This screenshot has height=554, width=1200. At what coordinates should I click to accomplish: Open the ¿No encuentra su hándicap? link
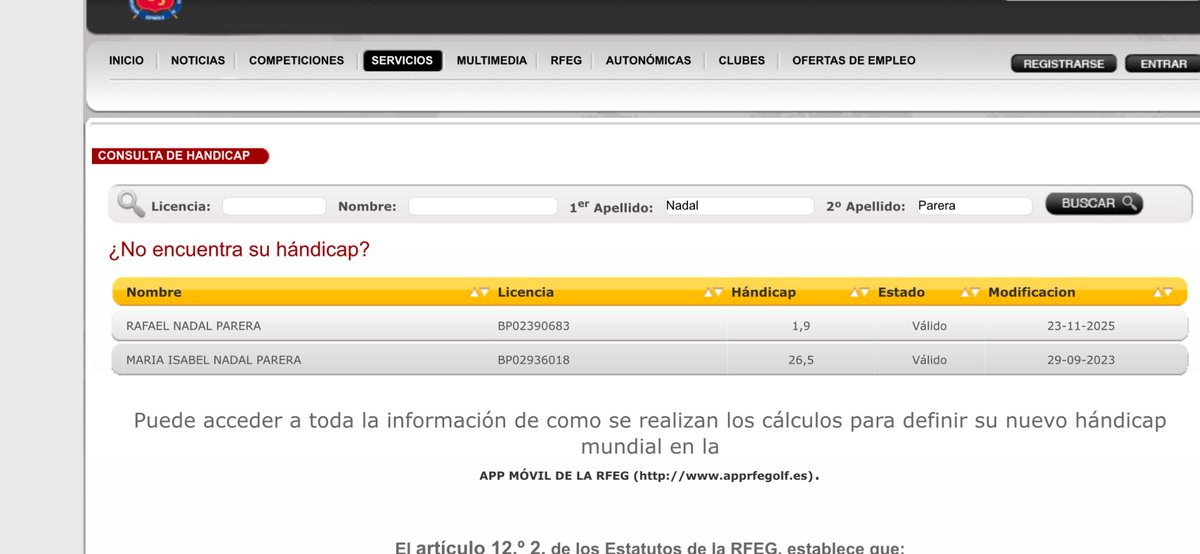239,250
